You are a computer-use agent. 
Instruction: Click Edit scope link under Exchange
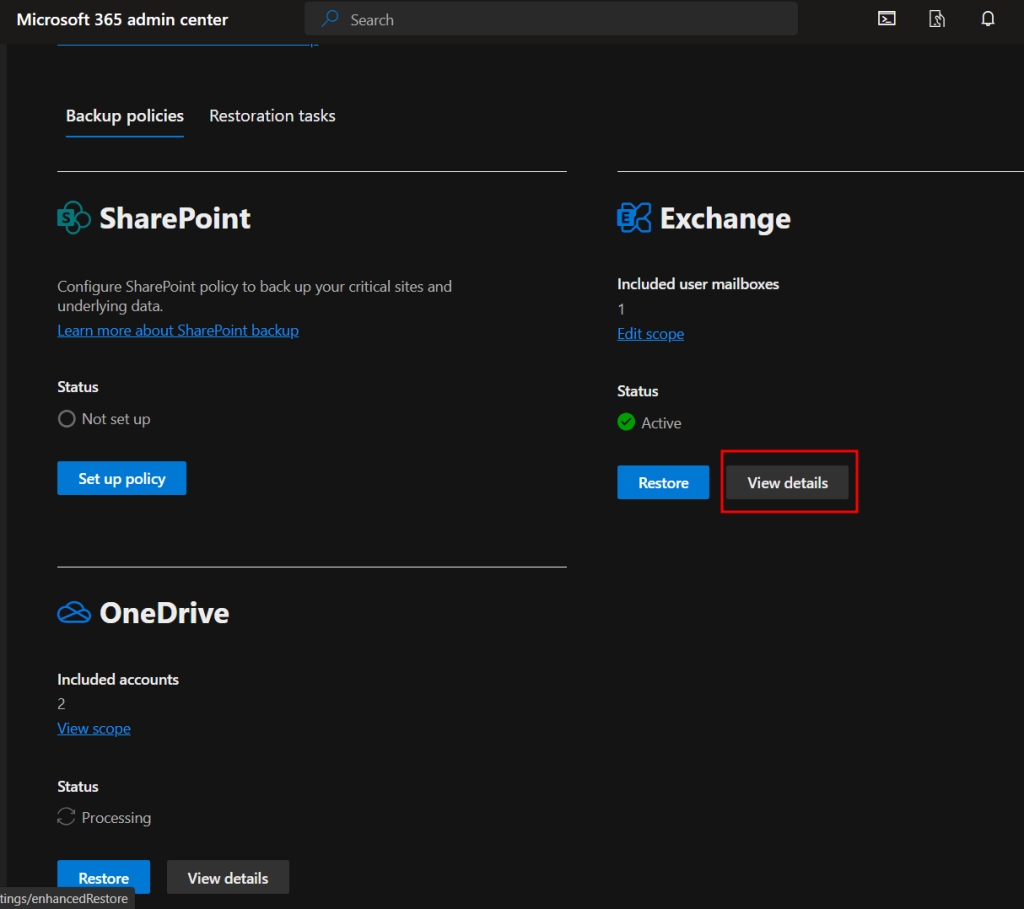pyautogui.click(x=650, y=334)
